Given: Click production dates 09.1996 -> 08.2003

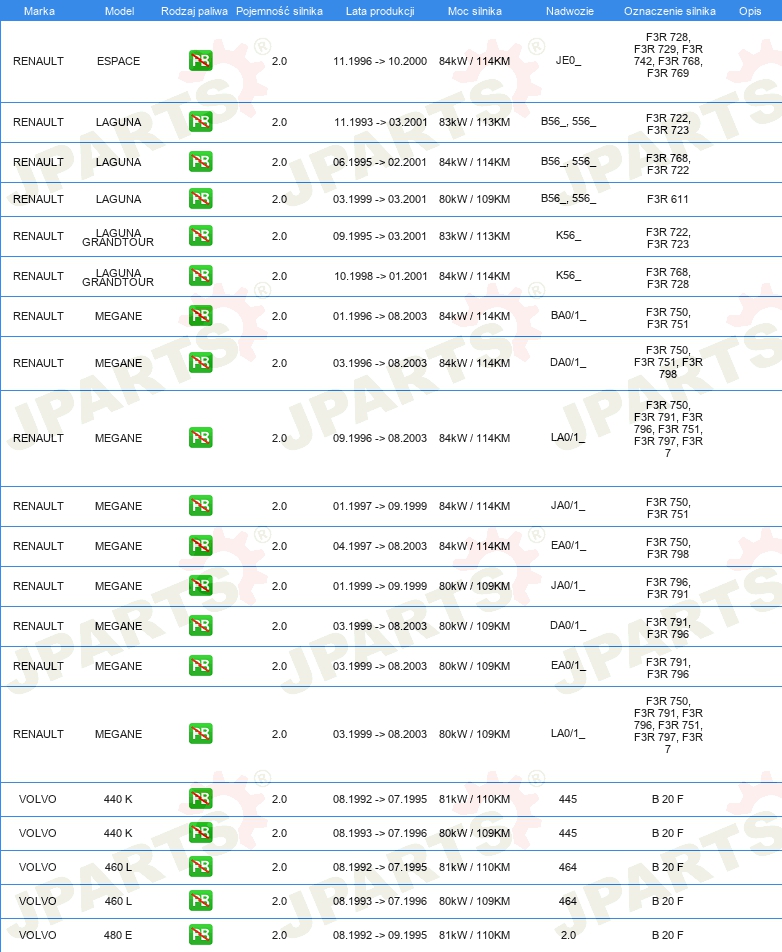Looking at the screenshot, I should [x=380, y=438].
